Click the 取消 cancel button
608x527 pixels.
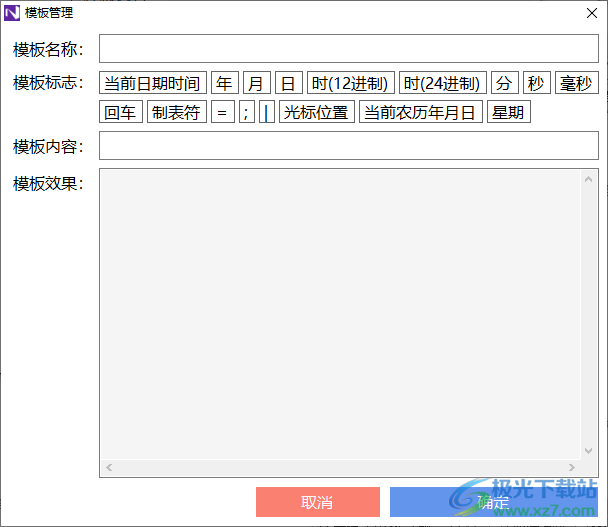point(318,502)
